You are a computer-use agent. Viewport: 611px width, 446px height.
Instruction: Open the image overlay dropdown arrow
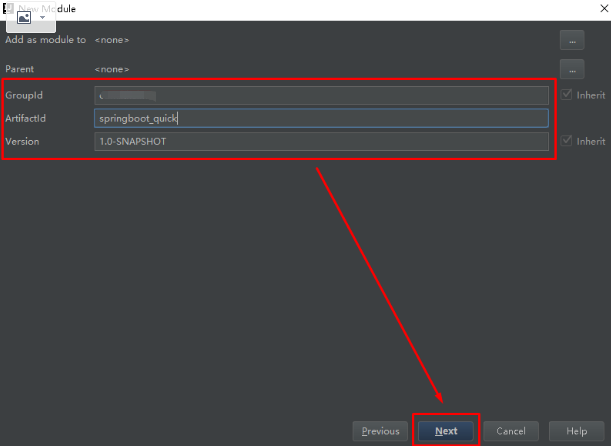tap(43, 18)
